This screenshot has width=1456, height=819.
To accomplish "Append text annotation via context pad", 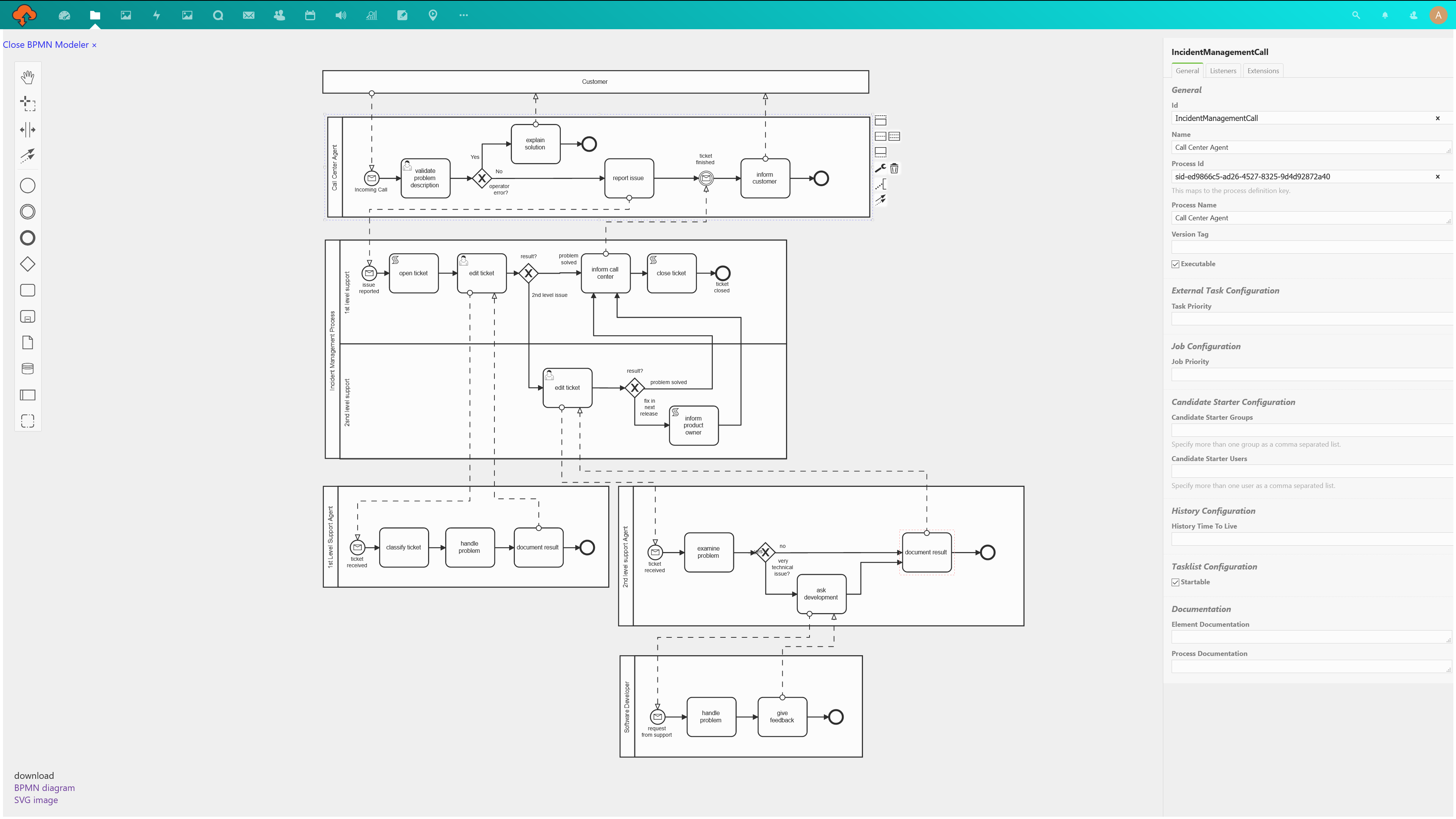I will [x=880, y=184].
